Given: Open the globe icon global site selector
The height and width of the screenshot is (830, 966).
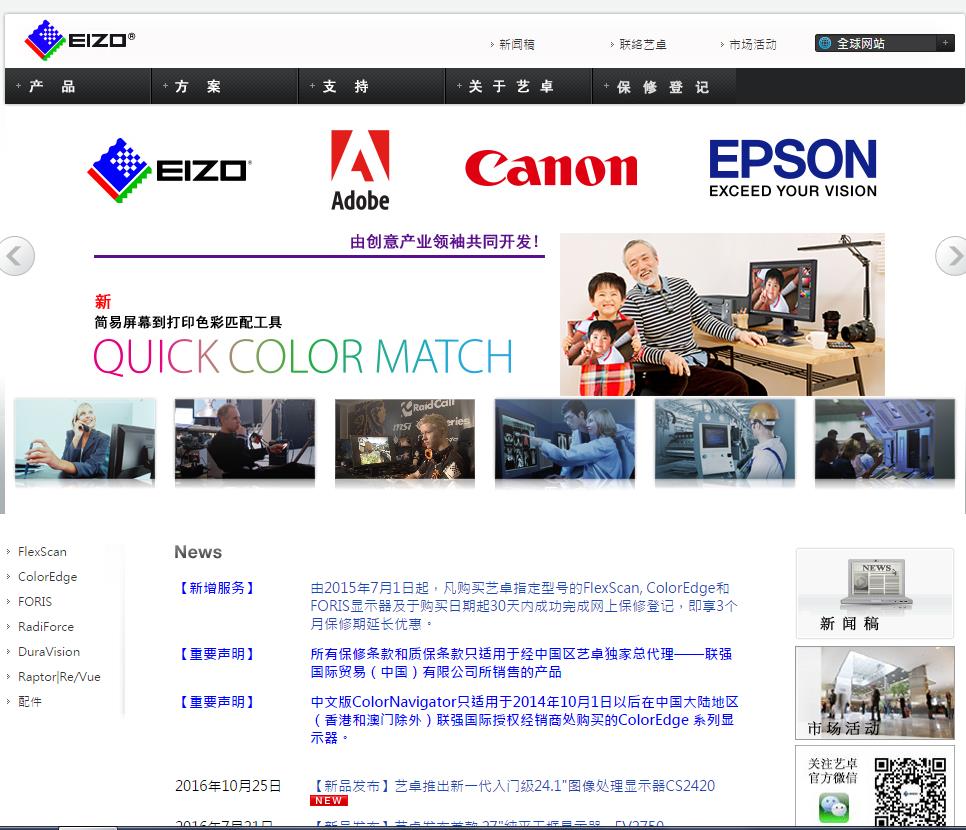Looking at the screenshot, I should (825, 43).
